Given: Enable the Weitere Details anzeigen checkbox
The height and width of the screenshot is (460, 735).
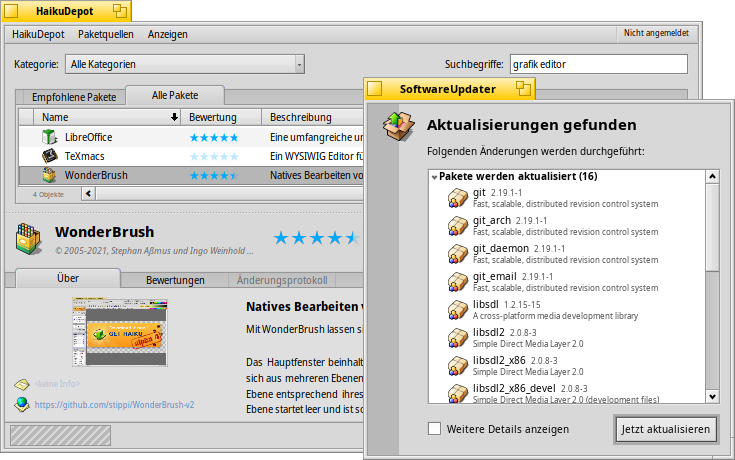Looking at the screenshot, I should (x=434, y=429).
